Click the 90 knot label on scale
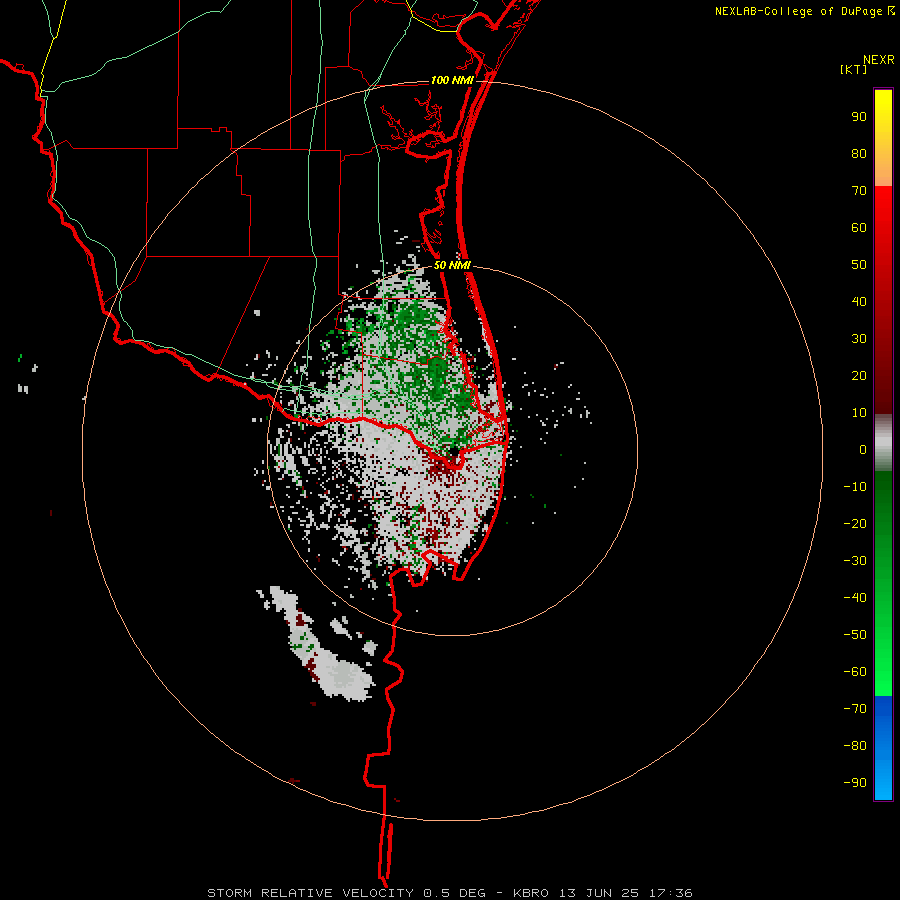 coord(859,117)
